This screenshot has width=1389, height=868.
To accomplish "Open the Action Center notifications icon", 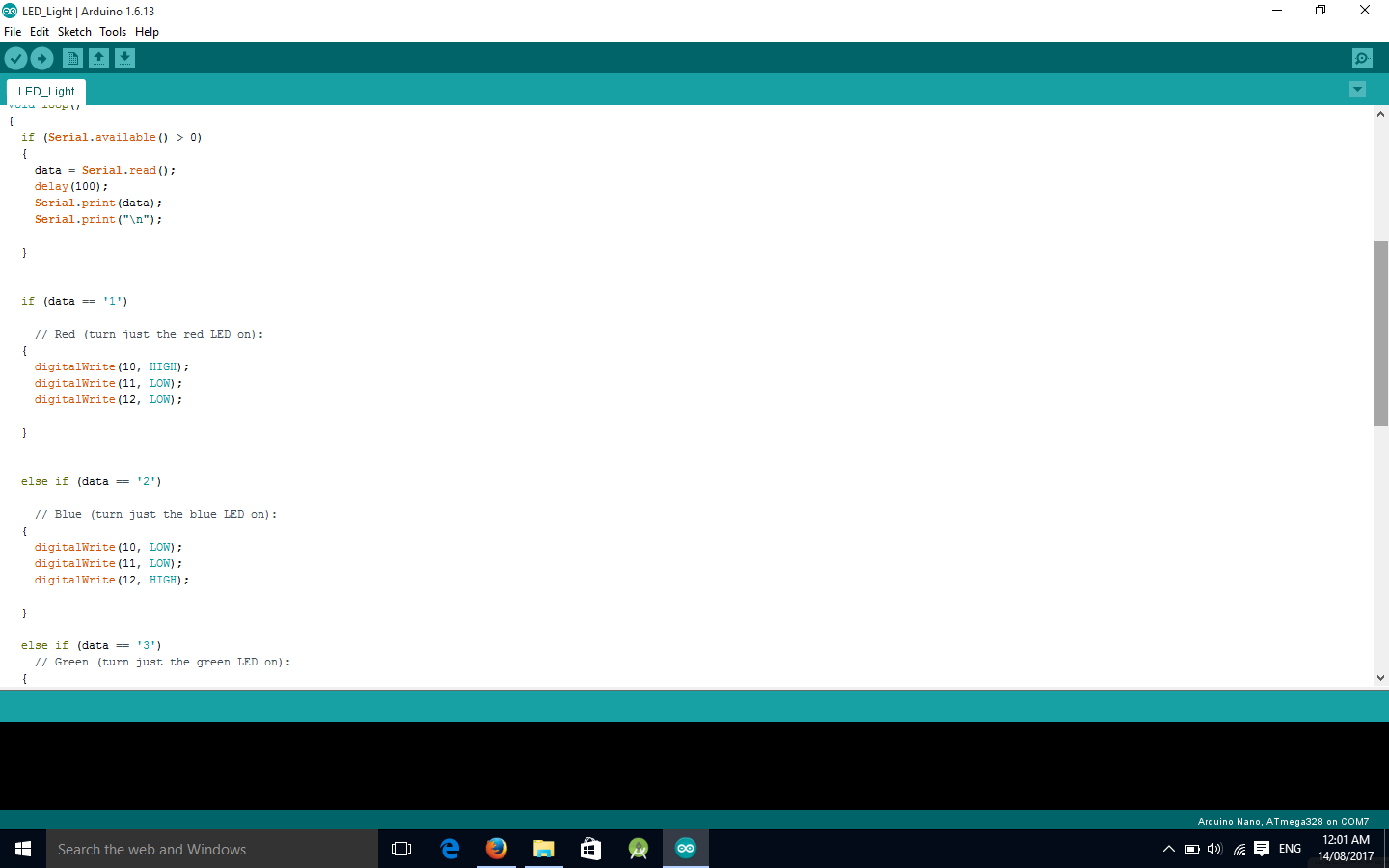I will [1262, 849].
